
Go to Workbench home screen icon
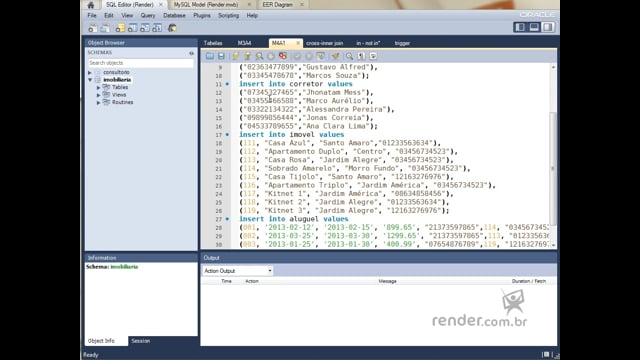click(91, 5)
